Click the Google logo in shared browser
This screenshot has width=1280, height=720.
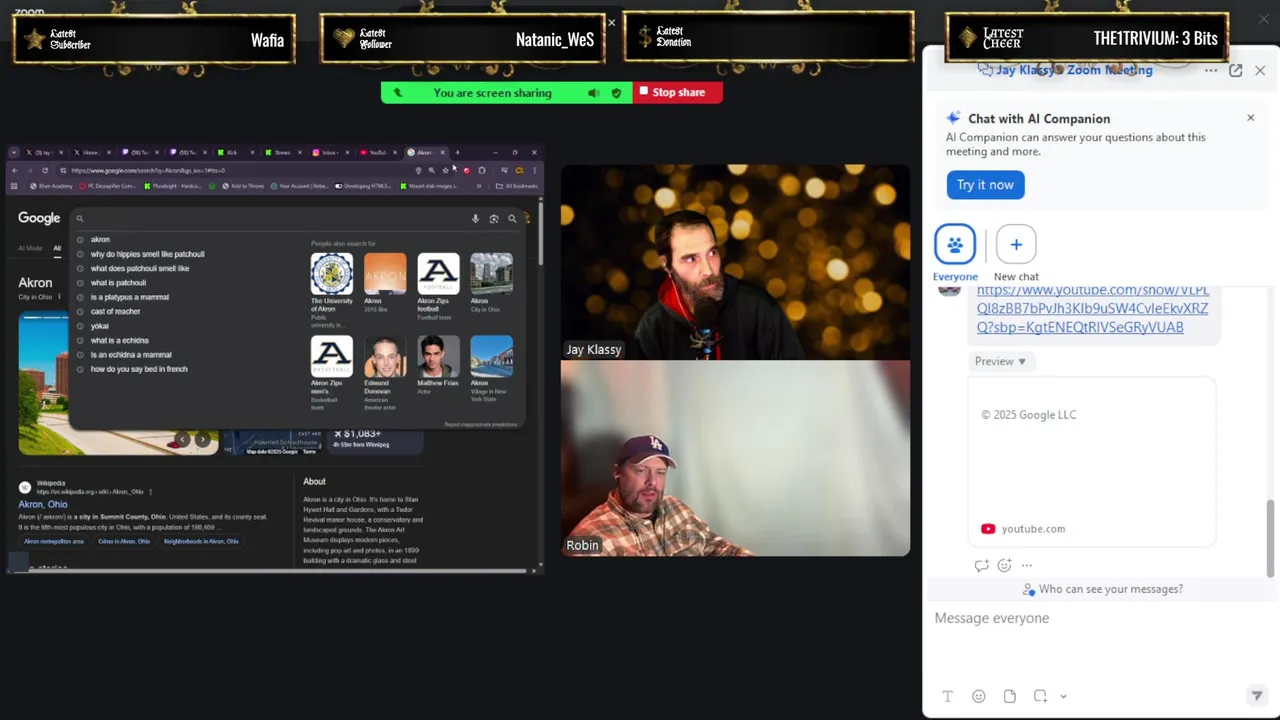tap(39, 218)
